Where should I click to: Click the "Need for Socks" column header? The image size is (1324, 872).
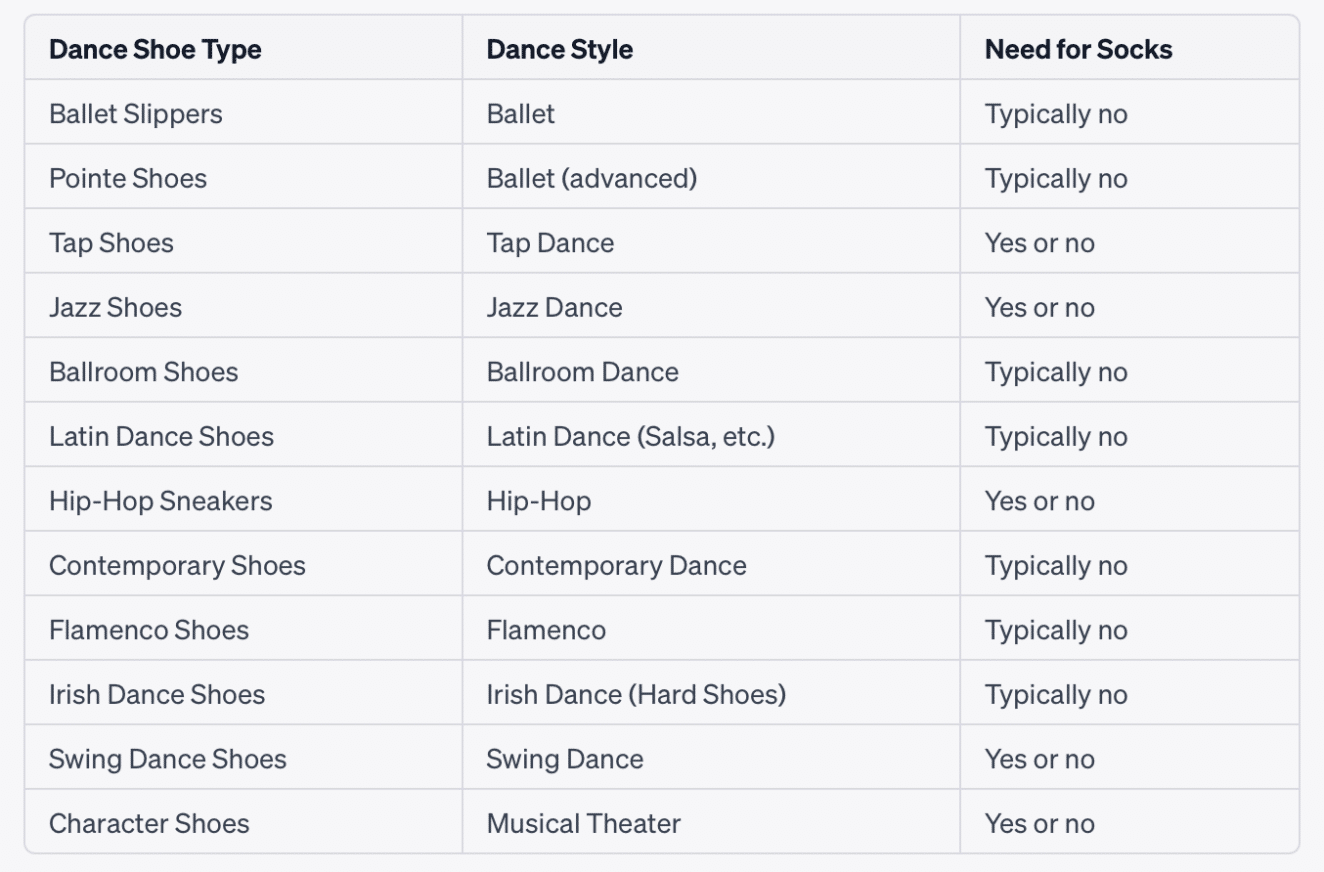pos(1078,49)
